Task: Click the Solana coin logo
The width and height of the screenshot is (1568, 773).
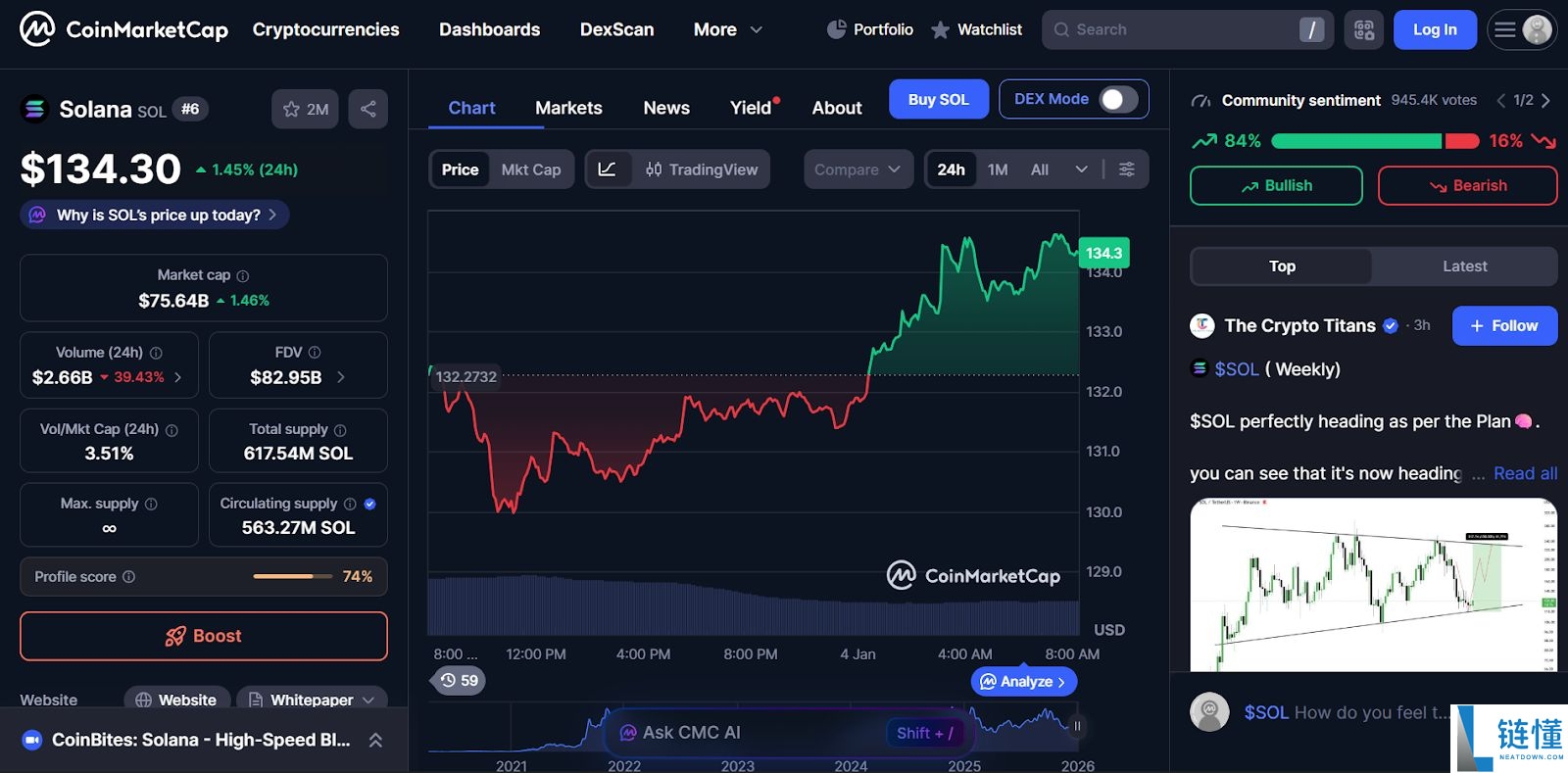Action: point(34,109)
